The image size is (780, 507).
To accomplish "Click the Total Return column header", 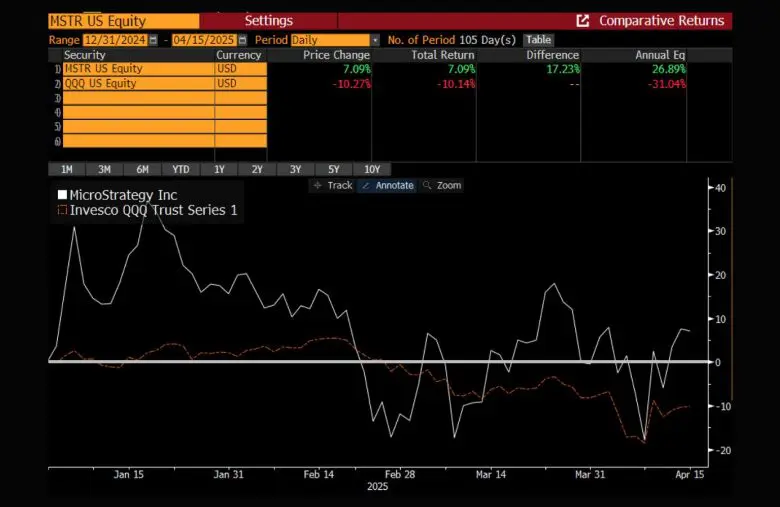I will point(443,55).
